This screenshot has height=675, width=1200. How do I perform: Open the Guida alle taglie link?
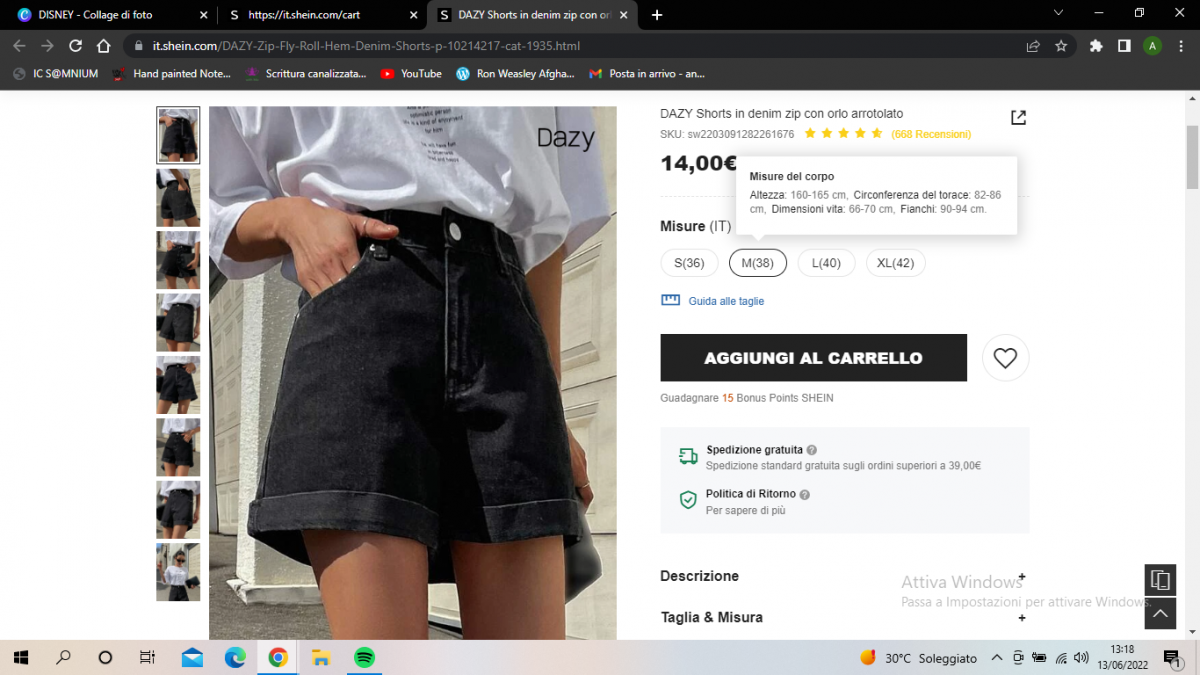[x=726, y=301]
